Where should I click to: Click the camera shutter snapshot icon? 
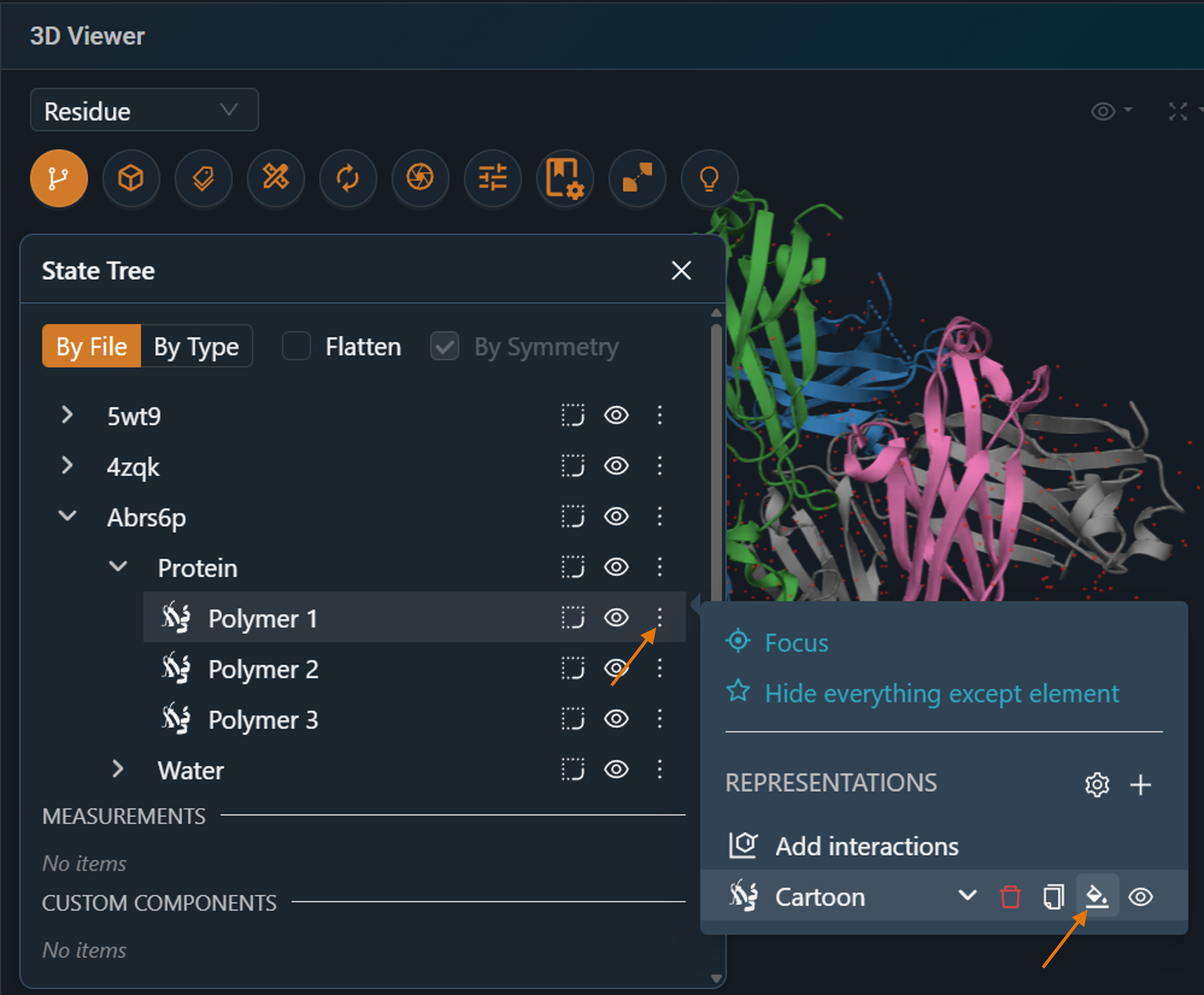(420, 178)
